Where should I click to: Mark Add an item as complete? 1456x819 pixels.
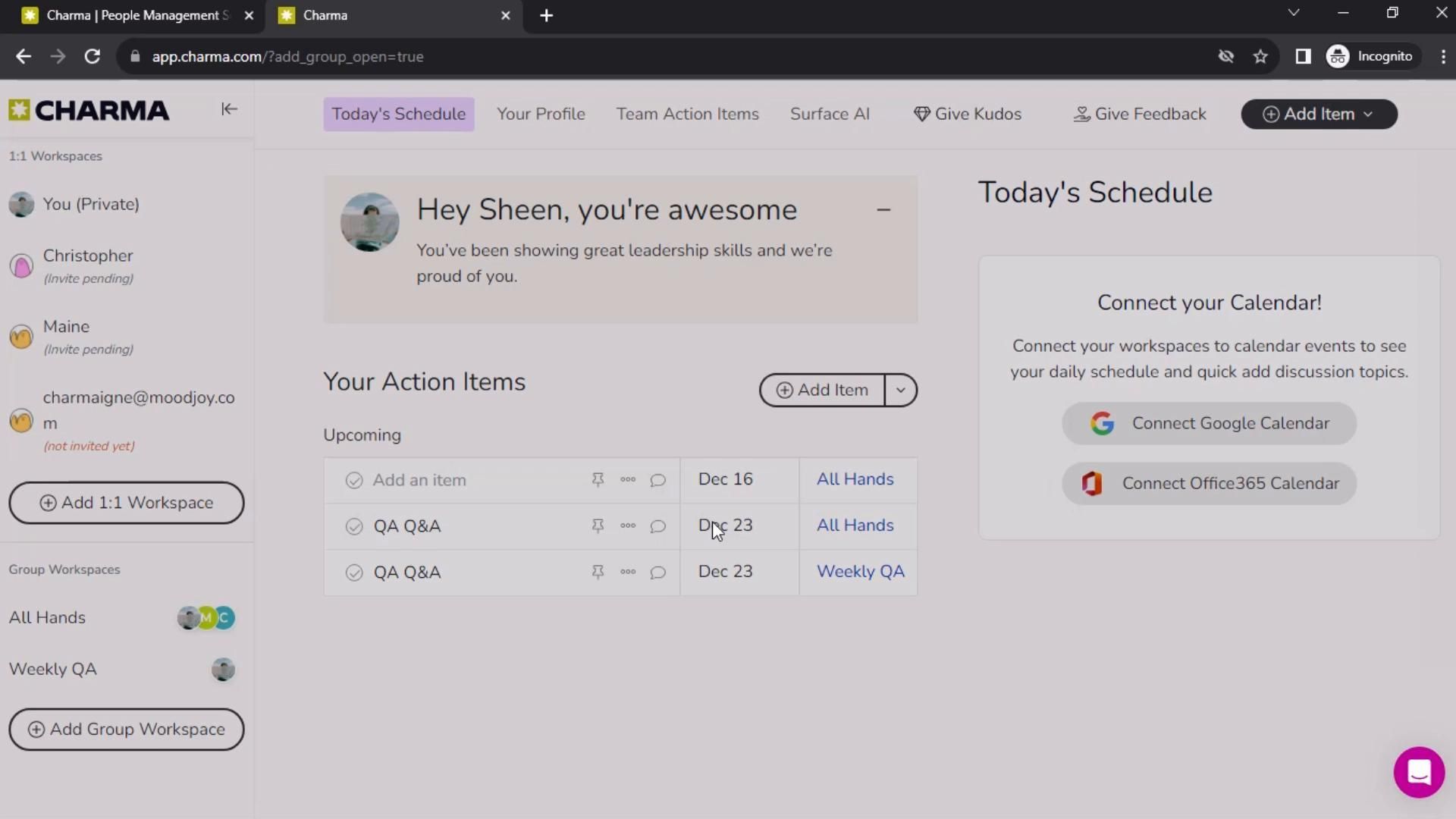(x=354, y=481)
